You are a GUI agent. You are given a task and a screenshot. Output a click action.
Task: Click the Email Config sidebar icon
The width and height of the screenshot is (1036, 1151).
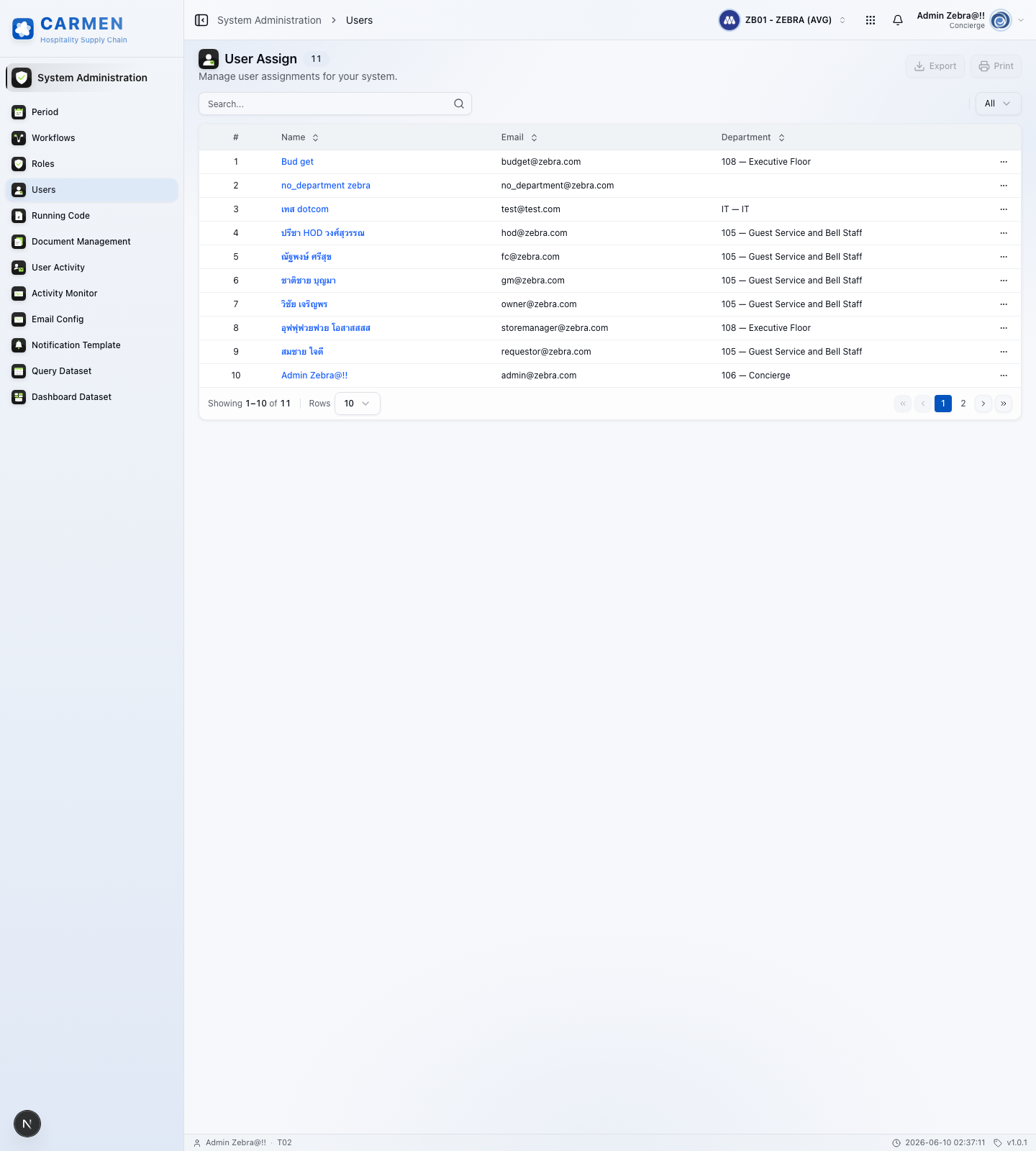pyautogui.click(x=19, y=319)
